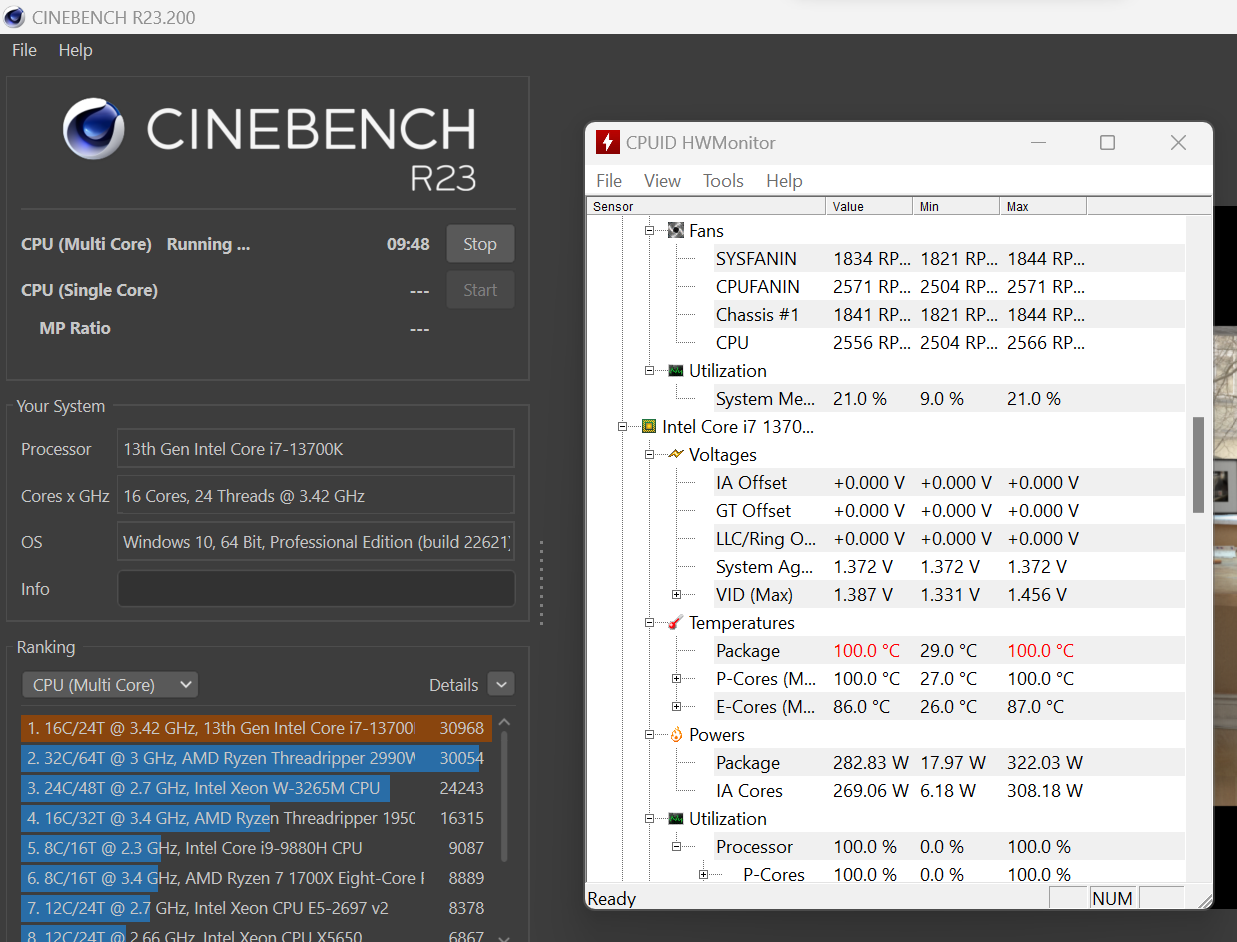Click the Temperatures thermometer icon
1237x942 pixels.
tap(676, 622)
